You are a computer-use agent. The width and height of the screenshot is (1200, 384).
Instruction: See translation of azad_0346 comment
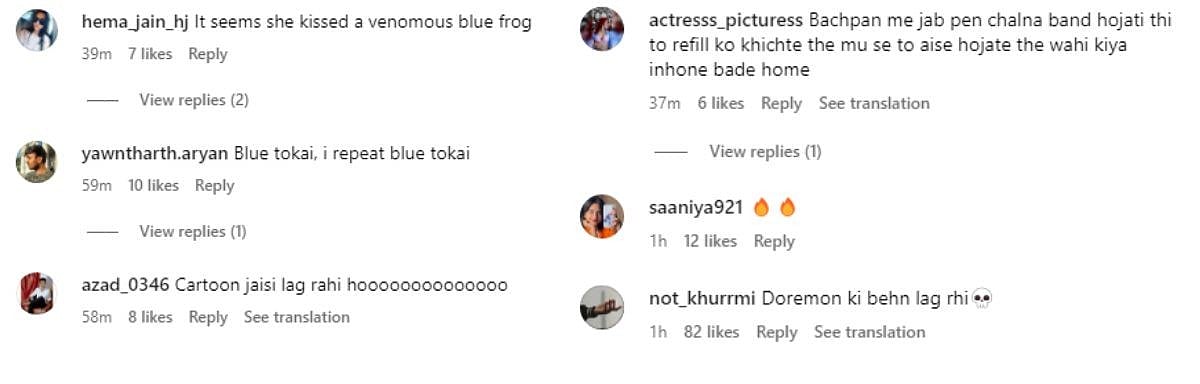click(297, 317)
